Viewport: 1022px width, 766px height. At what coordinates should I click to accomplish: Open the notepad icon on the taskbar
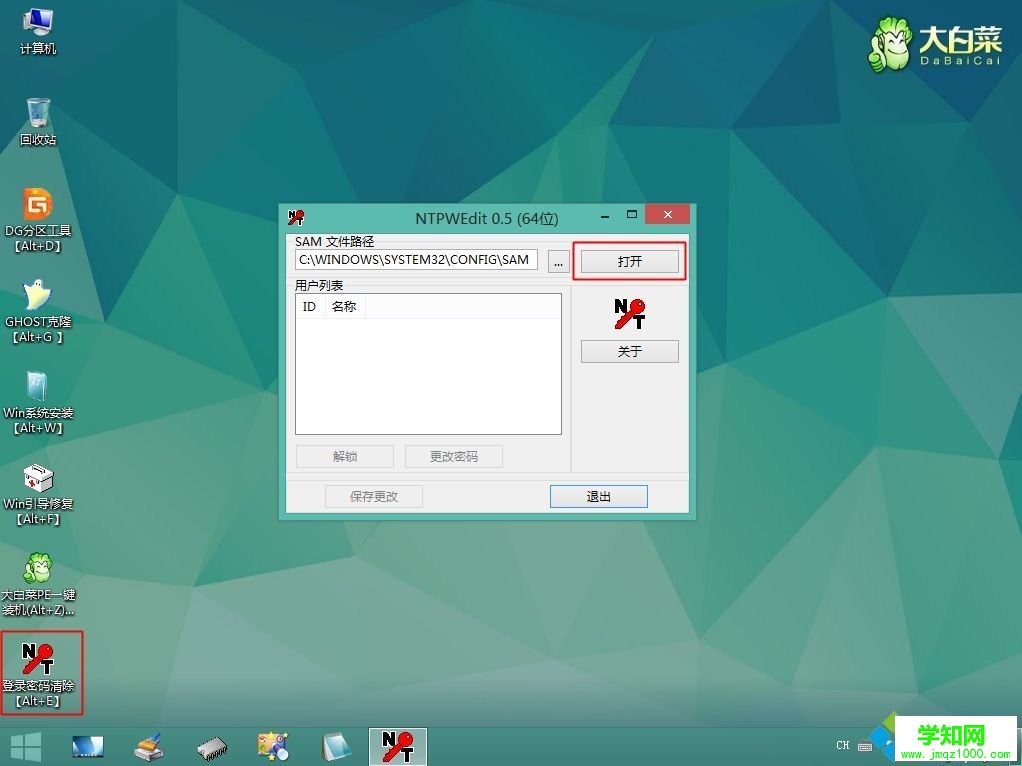(335, 745)
